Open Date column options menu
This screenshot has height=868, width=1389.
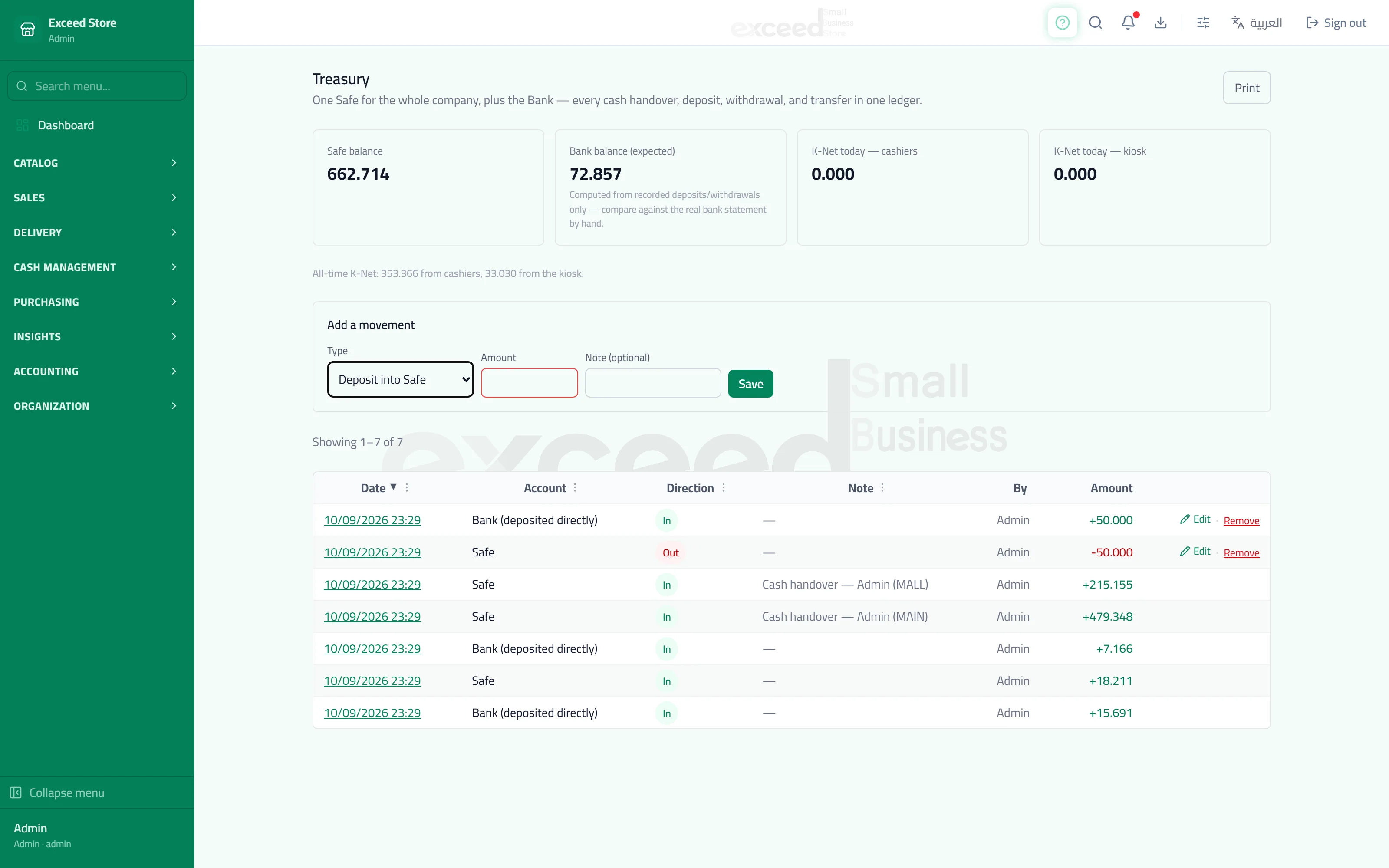click(x=406, y=487)
